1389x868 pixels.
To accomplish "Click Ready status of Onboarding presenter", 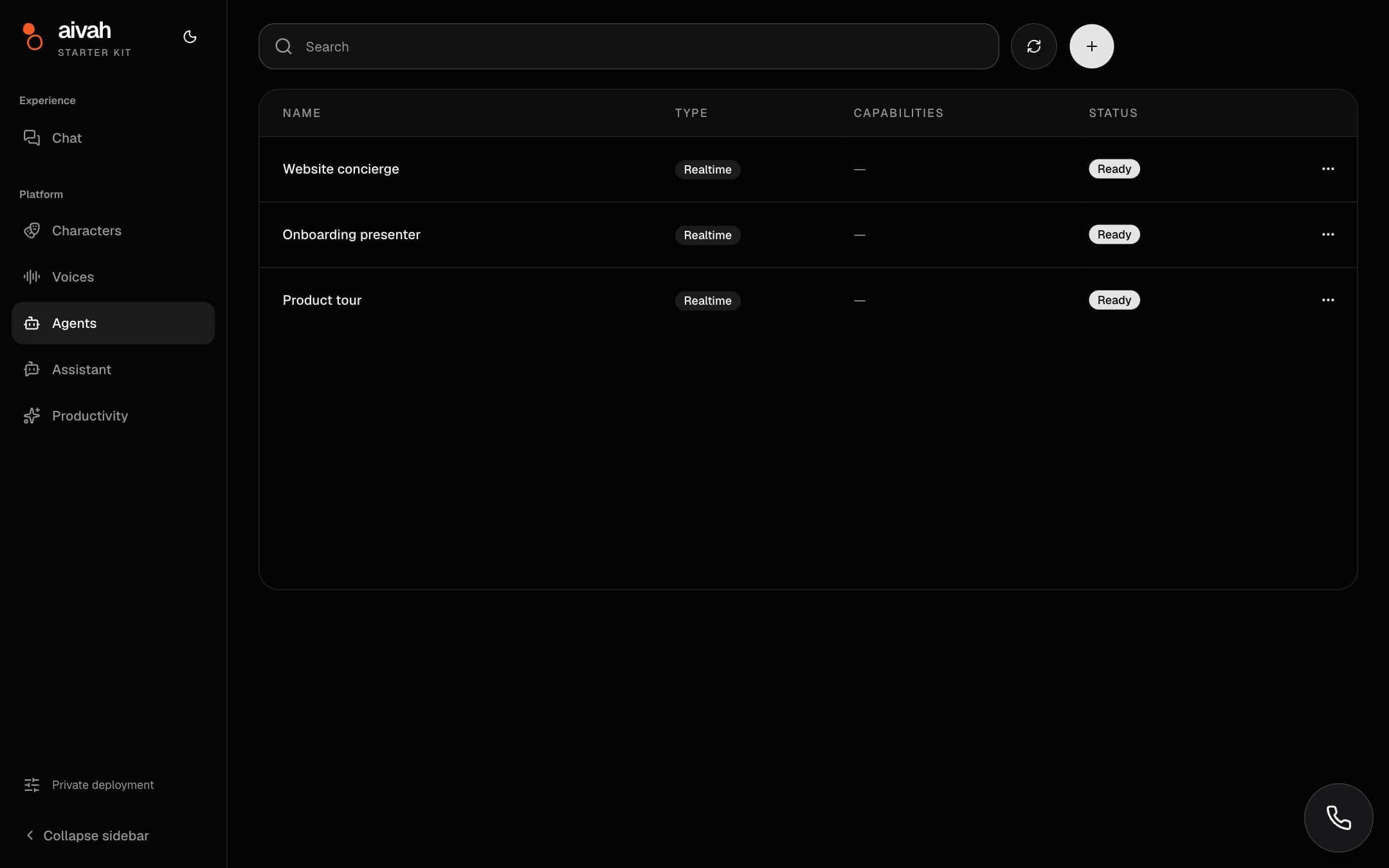I will pyautogui.click(x=1114, y=234).
